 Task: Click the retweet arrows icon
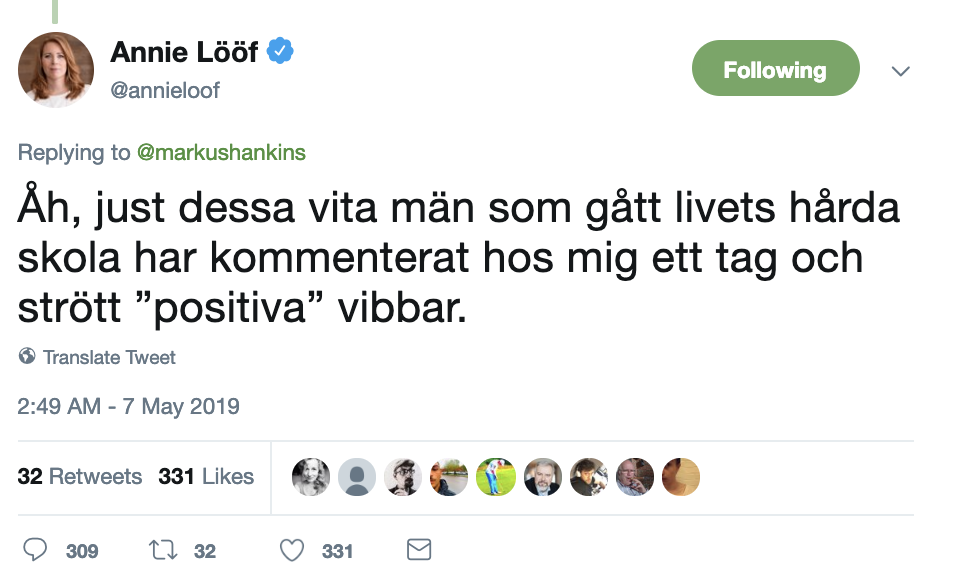163,550
